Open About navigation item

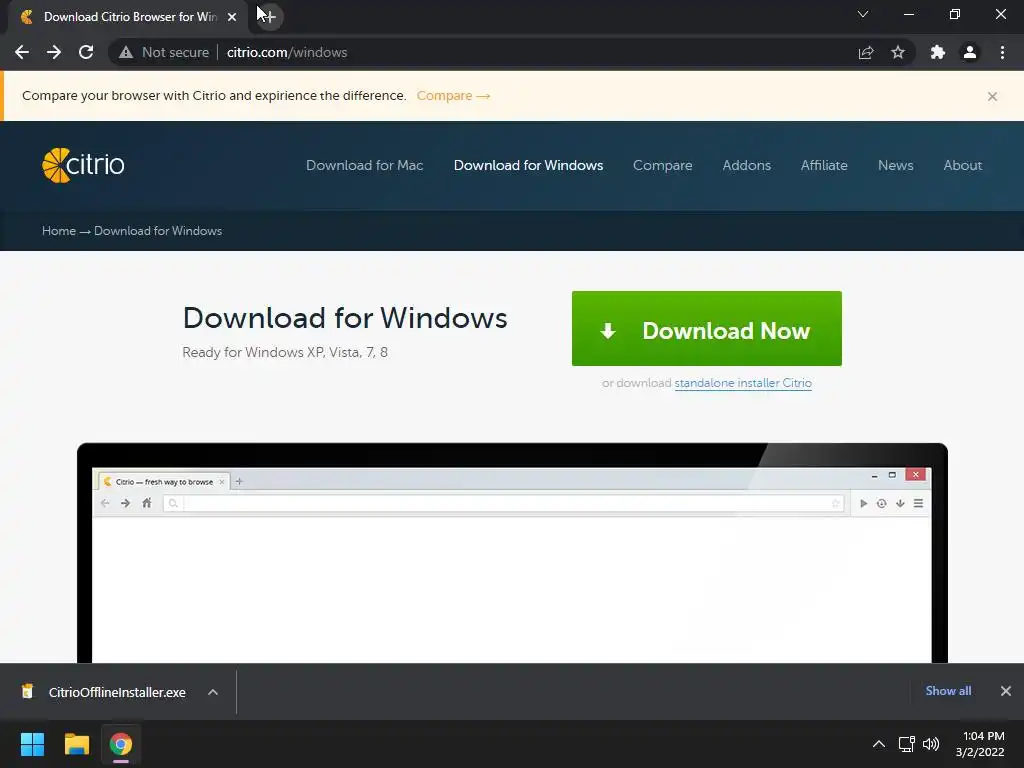(x=963, y=165)
